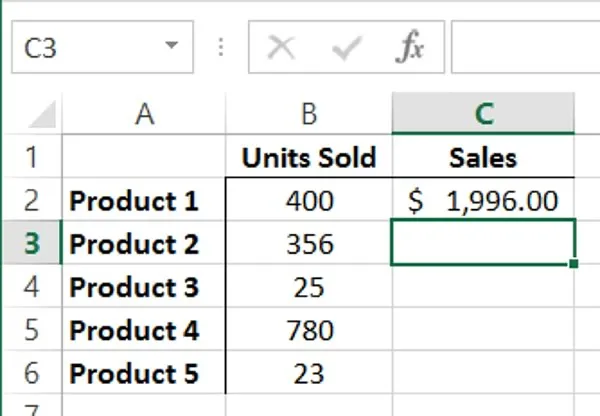Click inside the Name Box showing C3

coord(80,48)
